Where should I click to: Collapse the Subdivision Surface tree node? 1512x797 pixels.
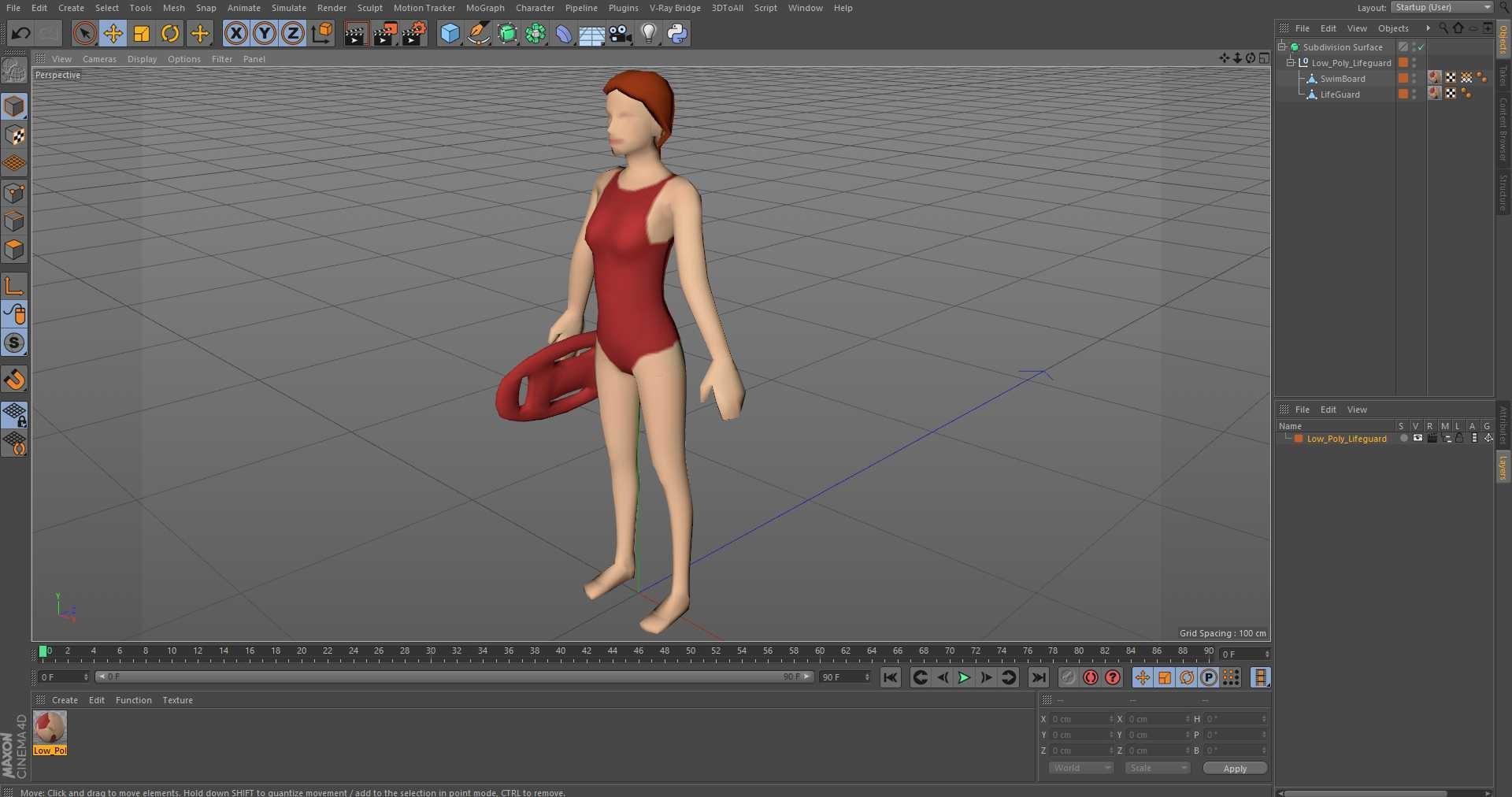pos(1282,46)
